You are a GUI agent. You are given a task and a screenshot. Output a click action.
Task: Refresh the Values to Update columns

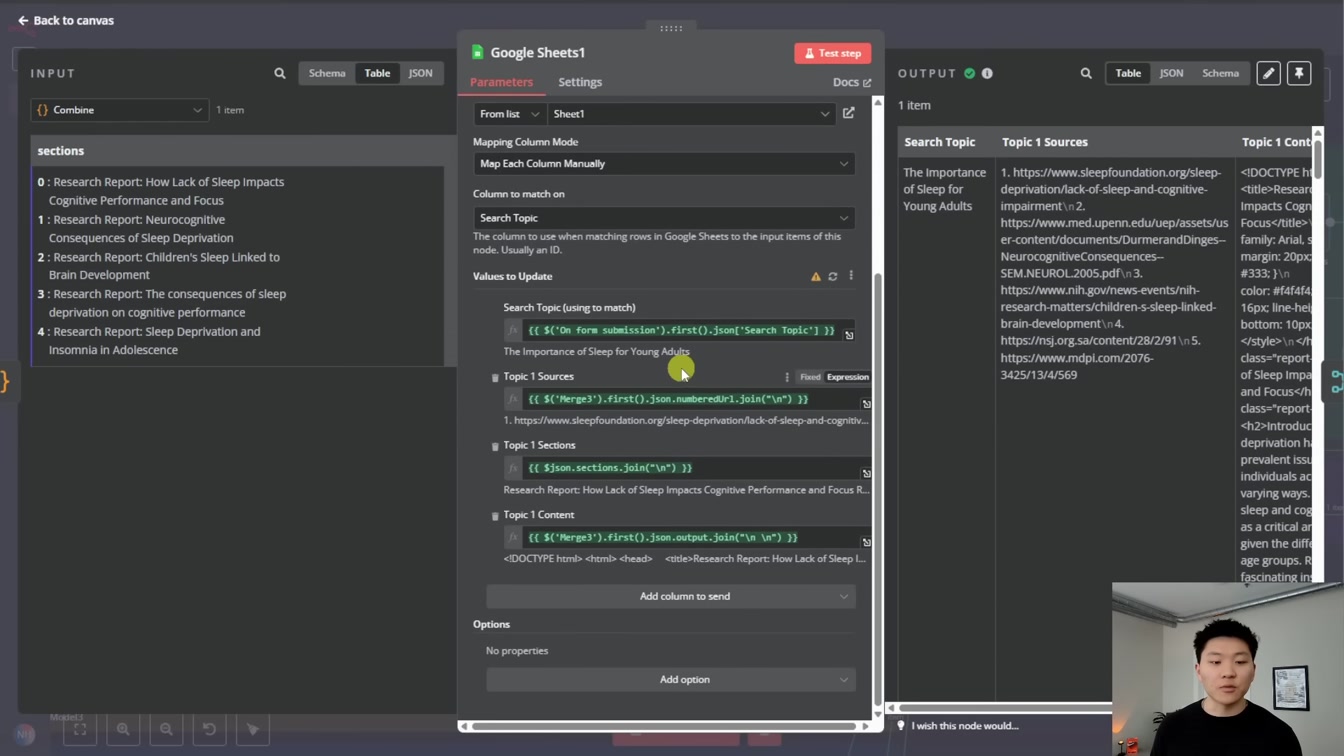833,276
